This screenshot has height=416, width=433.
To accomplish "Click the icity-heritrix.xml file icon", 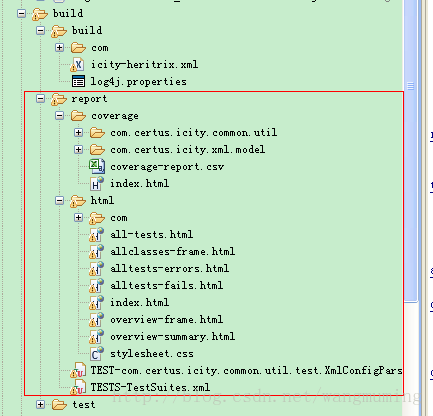I will click(x=77, y=65).
